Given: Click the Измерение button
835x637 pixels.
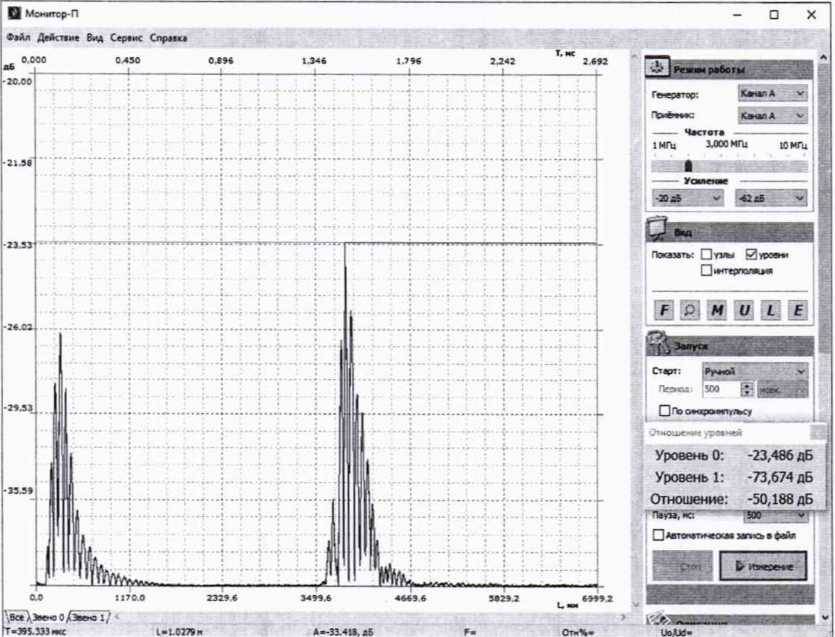Looking at the screenshot, I should pyautogui.click(x=763, y=566).
